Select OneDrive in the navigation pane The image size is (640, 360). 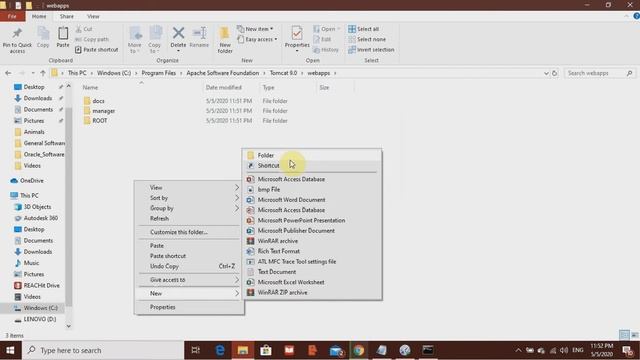click(x=31, y=180)
